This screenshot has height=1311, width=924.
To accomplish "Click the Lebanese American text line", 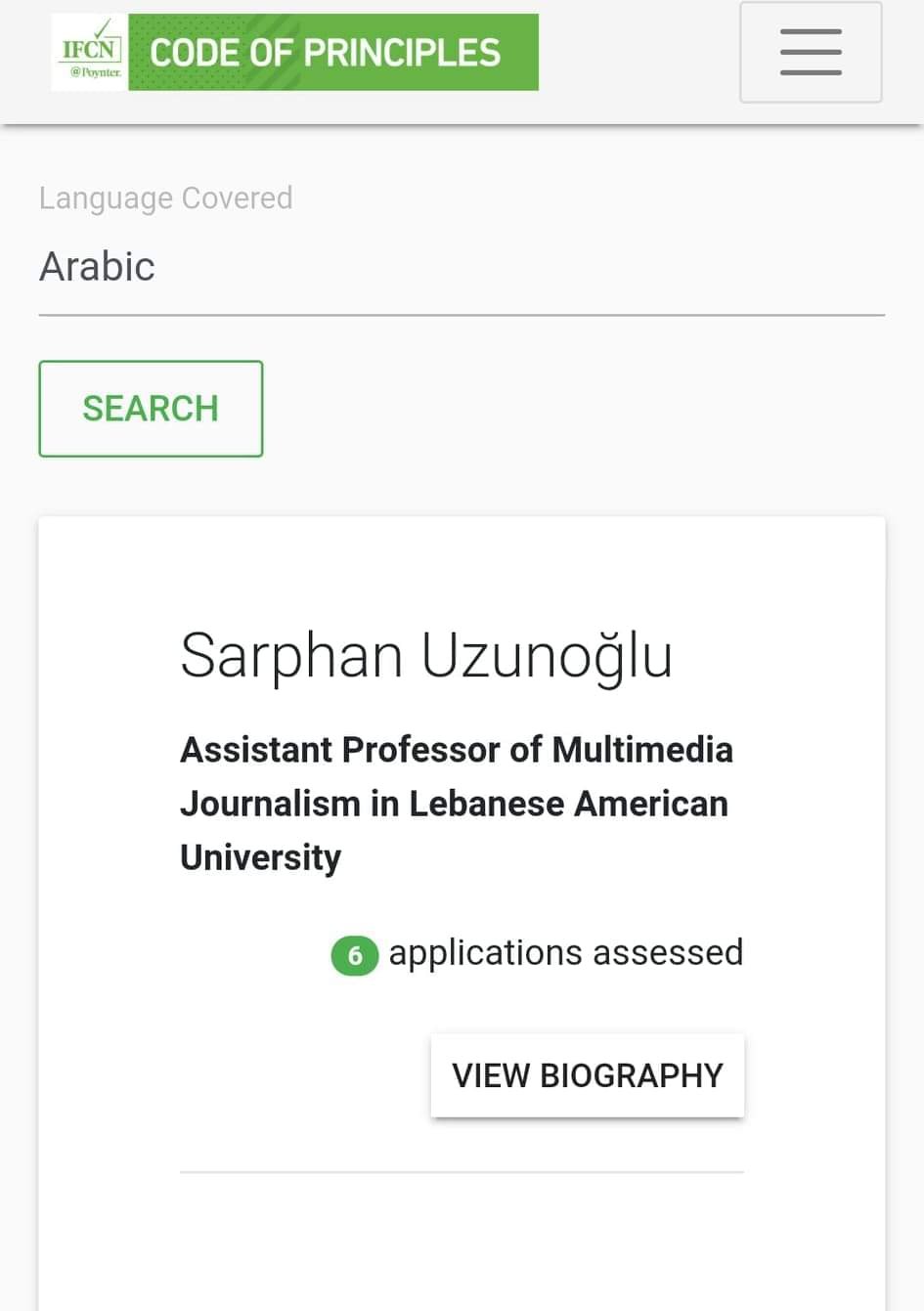I will (454, 804).
